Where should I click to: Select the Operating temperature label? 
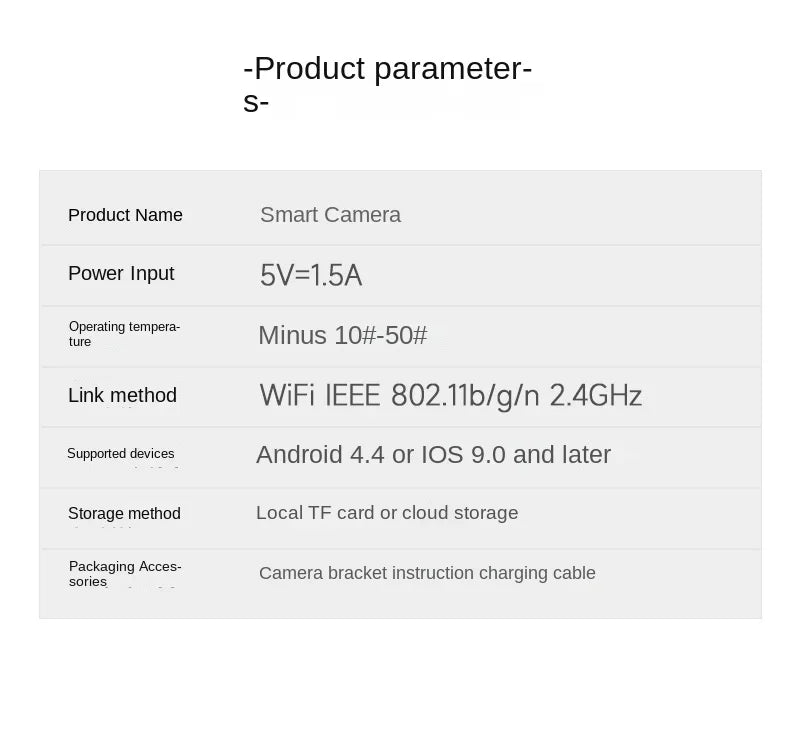click(x=124, y=333)
